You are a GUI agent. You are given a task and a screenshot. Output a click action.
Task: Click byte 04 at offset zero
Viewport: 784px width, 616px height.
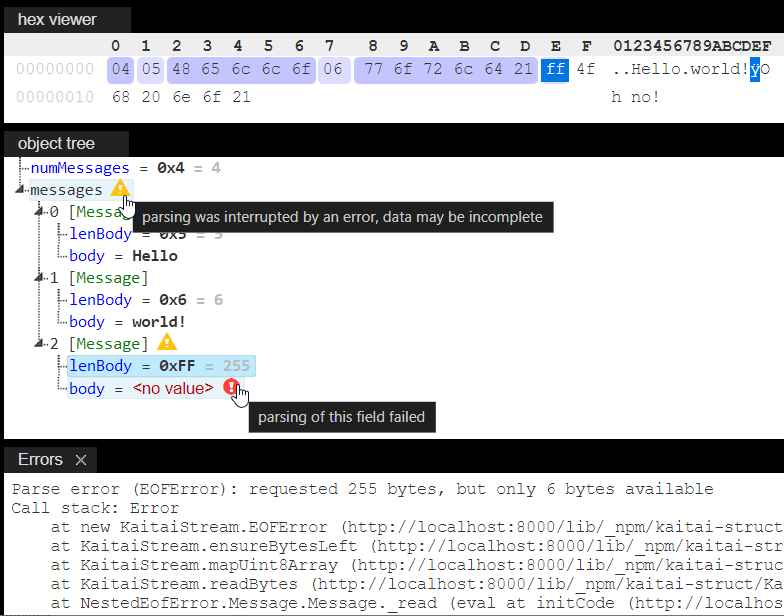click(x=120, y=70)
